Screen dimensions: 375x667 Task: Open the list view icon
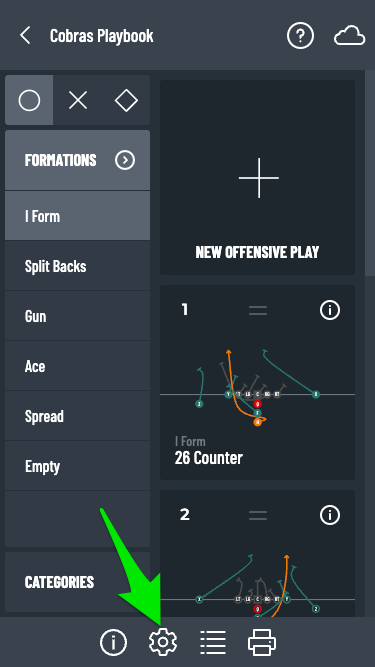pos(213,642)
